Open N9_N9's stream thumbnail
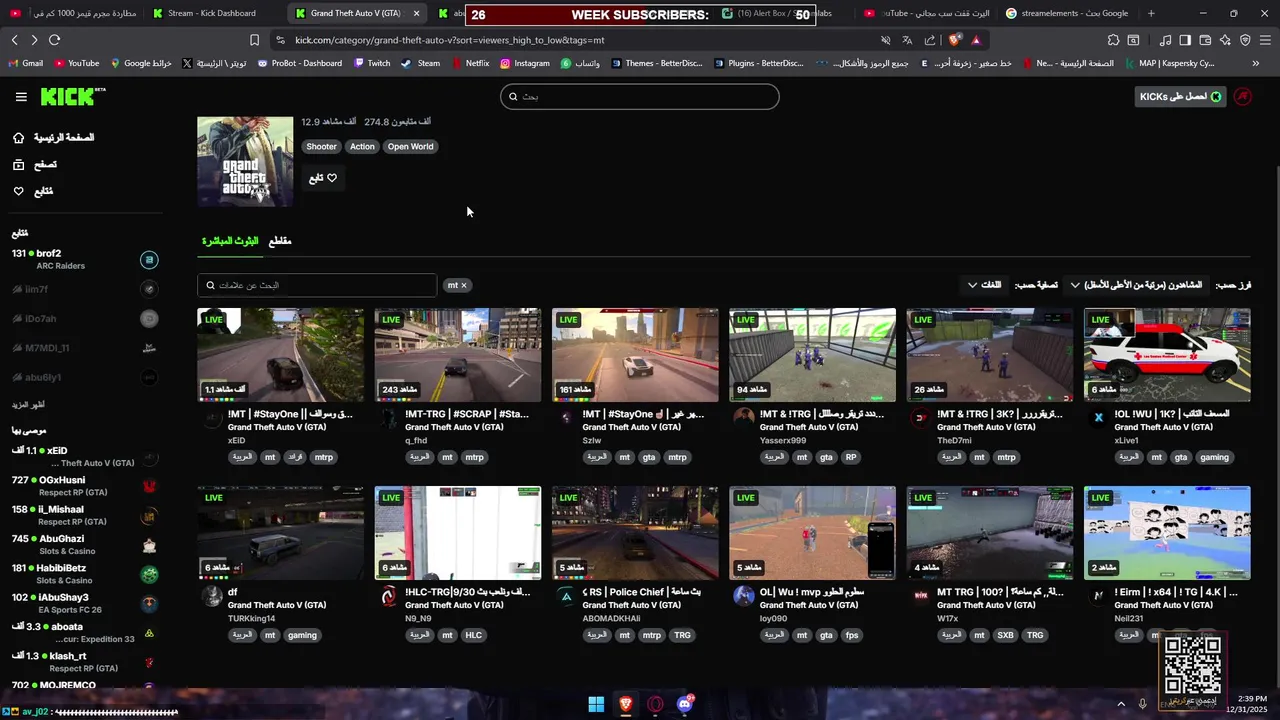 tap(458, 533)
